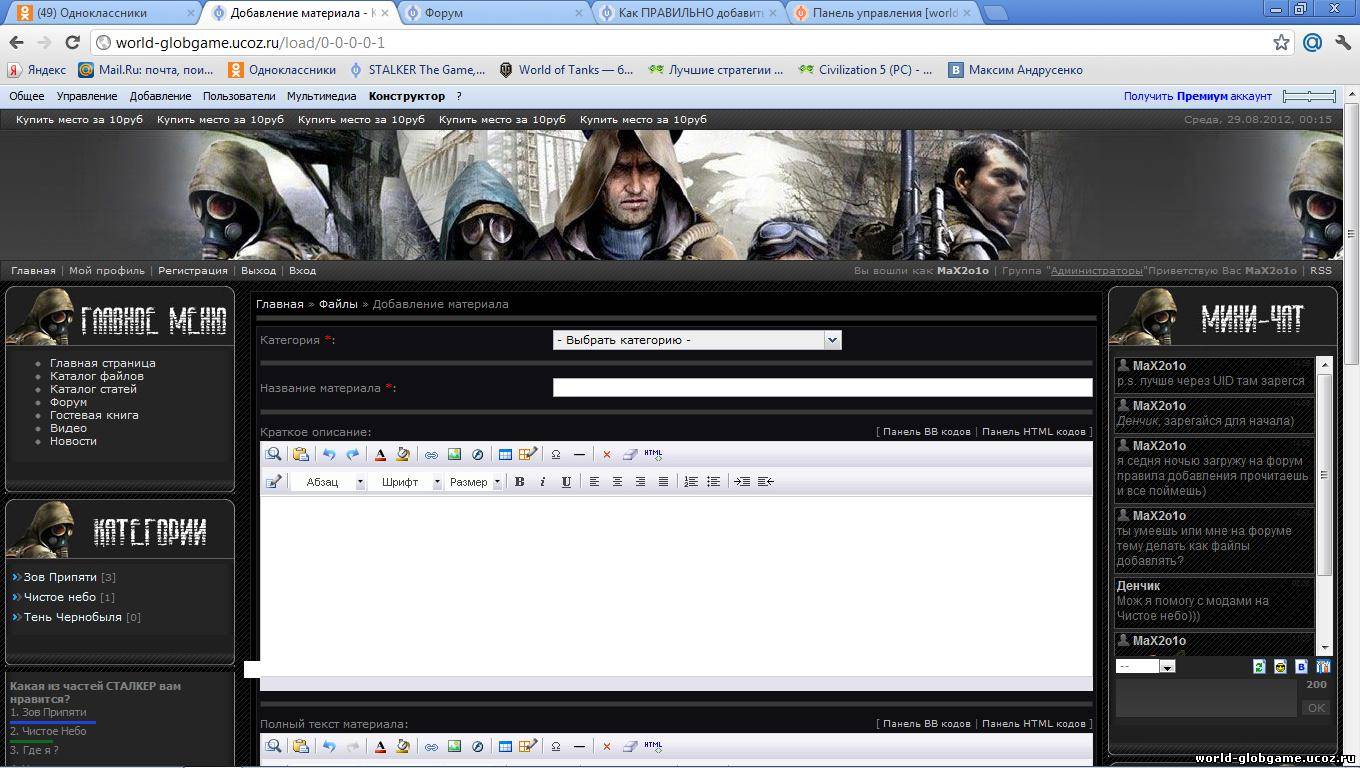Open Конструктор menu in admin bar
The image size is (1360, 768).
coord(407,96)
